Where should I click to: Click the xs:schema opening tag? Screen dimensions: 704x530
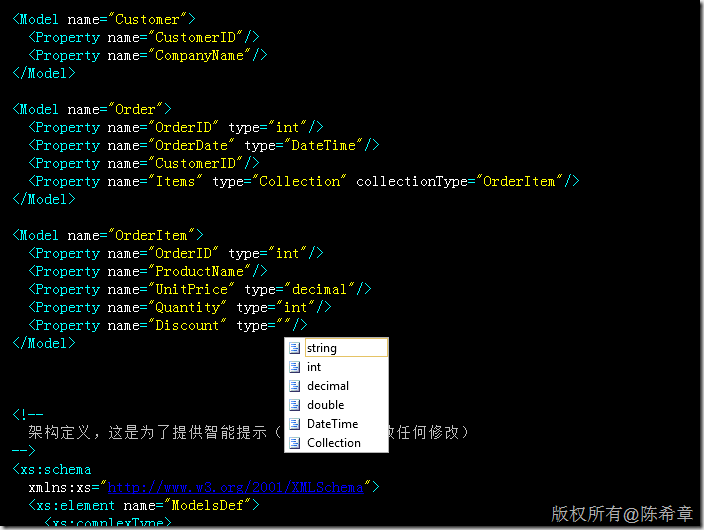point(52,469)
